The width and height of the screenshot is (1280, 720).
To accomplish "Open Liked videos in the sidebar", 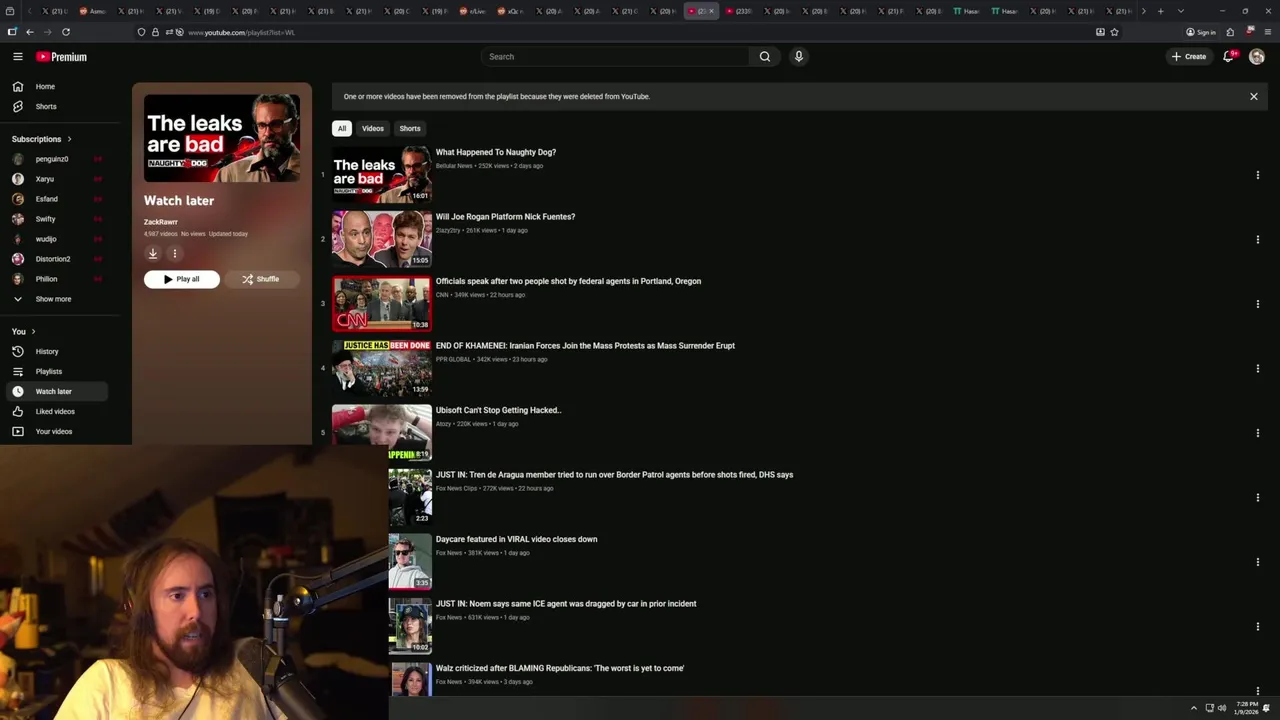I will tap(56, 412).
